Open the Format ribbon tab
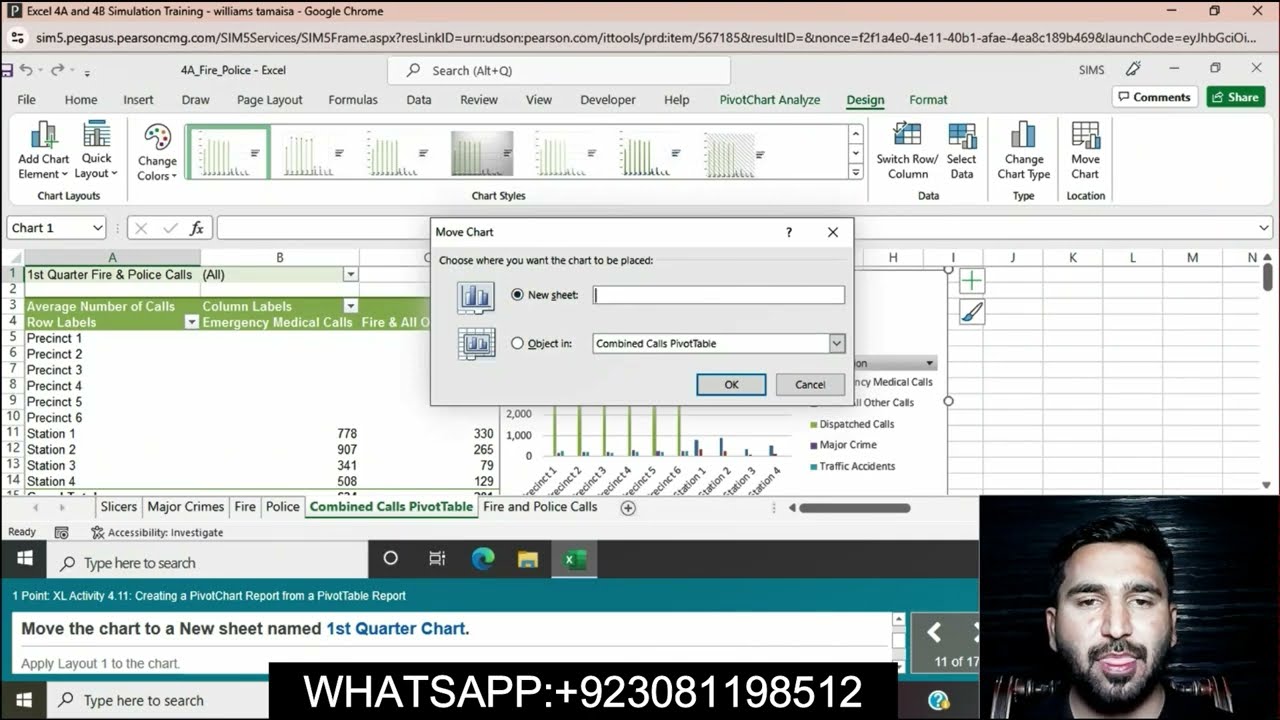The image size is (1280, 720). [x=928, y=100]
